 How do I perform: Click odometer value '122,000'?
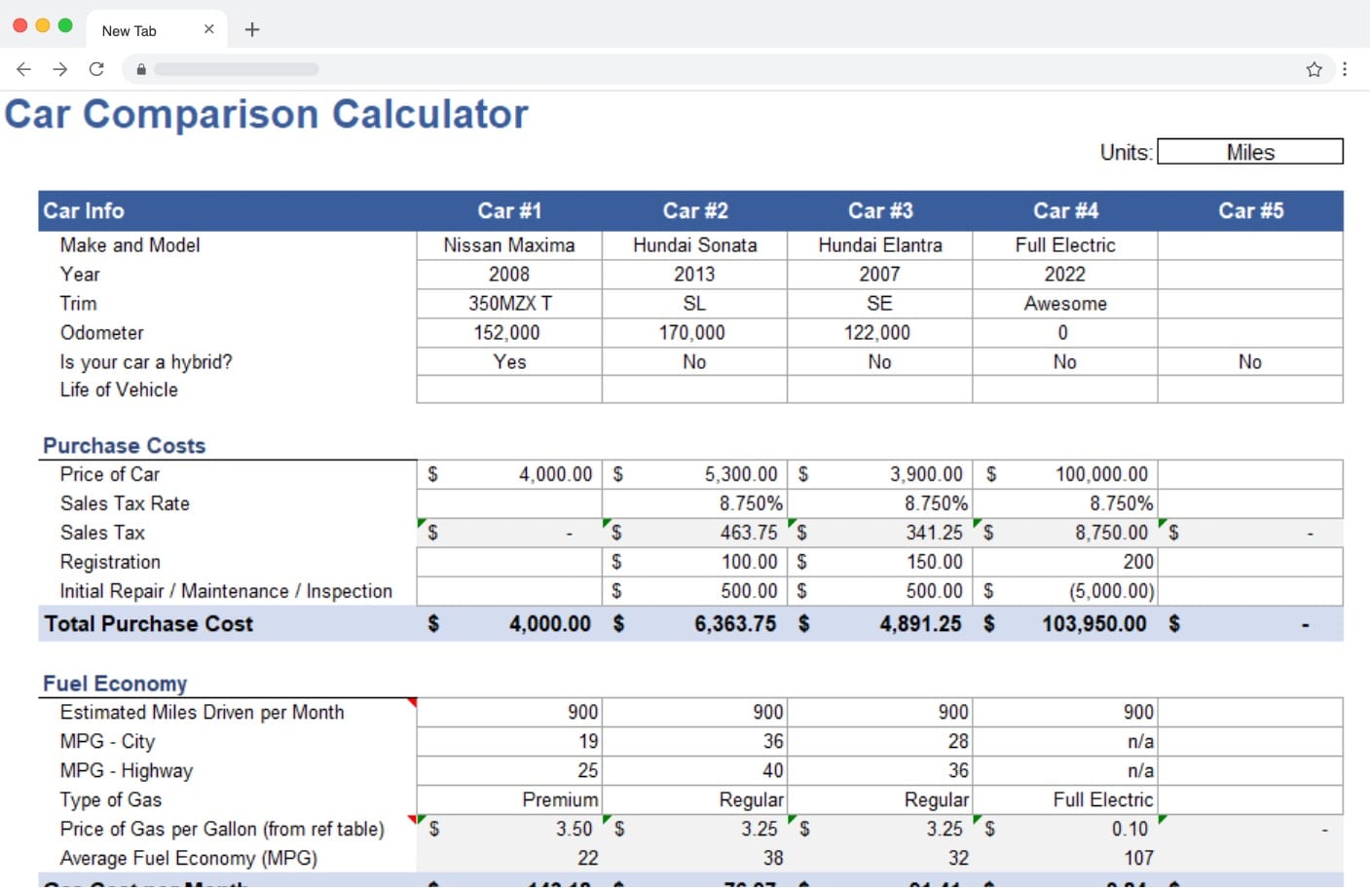[x=880, y=333]
